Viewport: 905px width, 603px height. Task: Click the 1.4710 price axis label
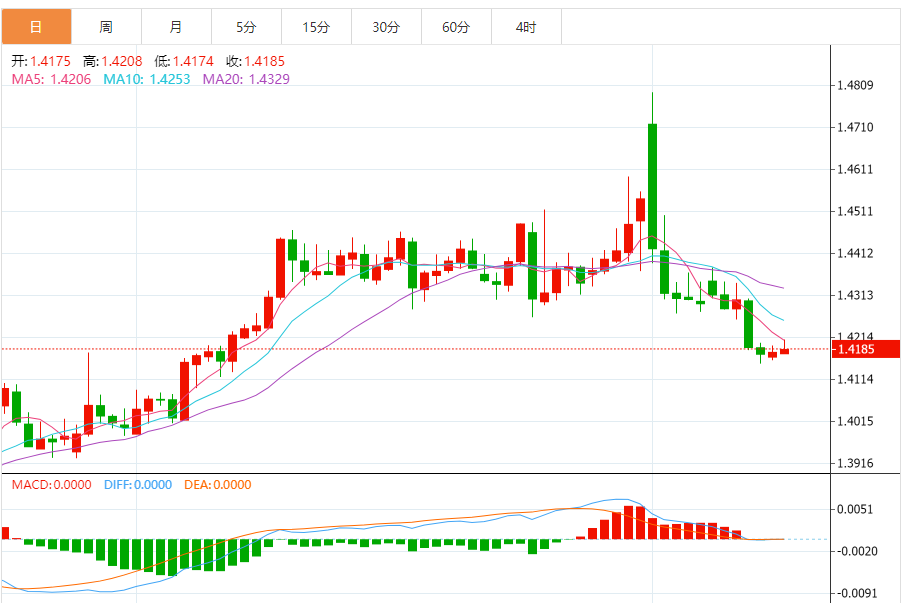tap(855, 128)
